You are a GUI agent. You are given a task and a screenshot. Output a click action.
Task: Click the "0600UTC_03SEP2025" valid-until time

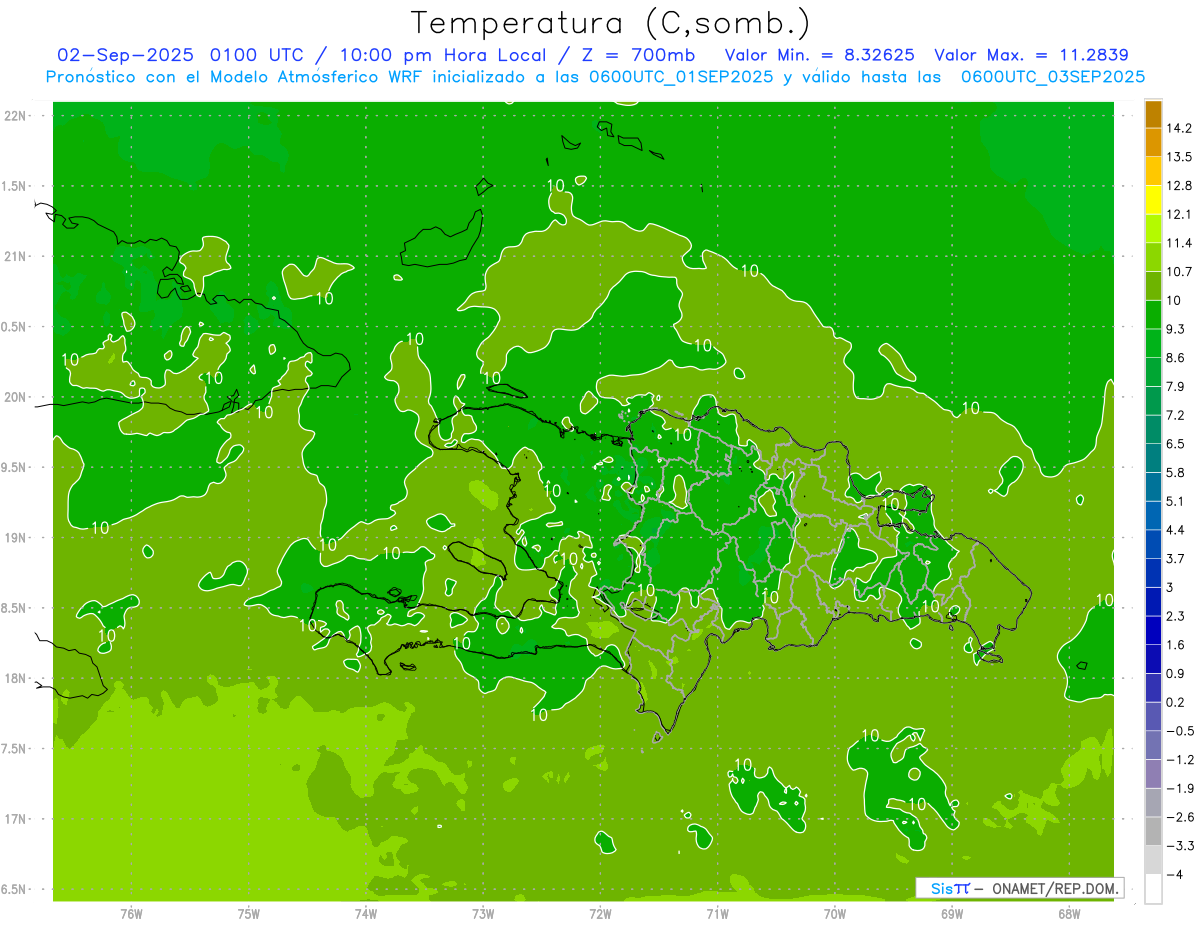[1052, 76]
